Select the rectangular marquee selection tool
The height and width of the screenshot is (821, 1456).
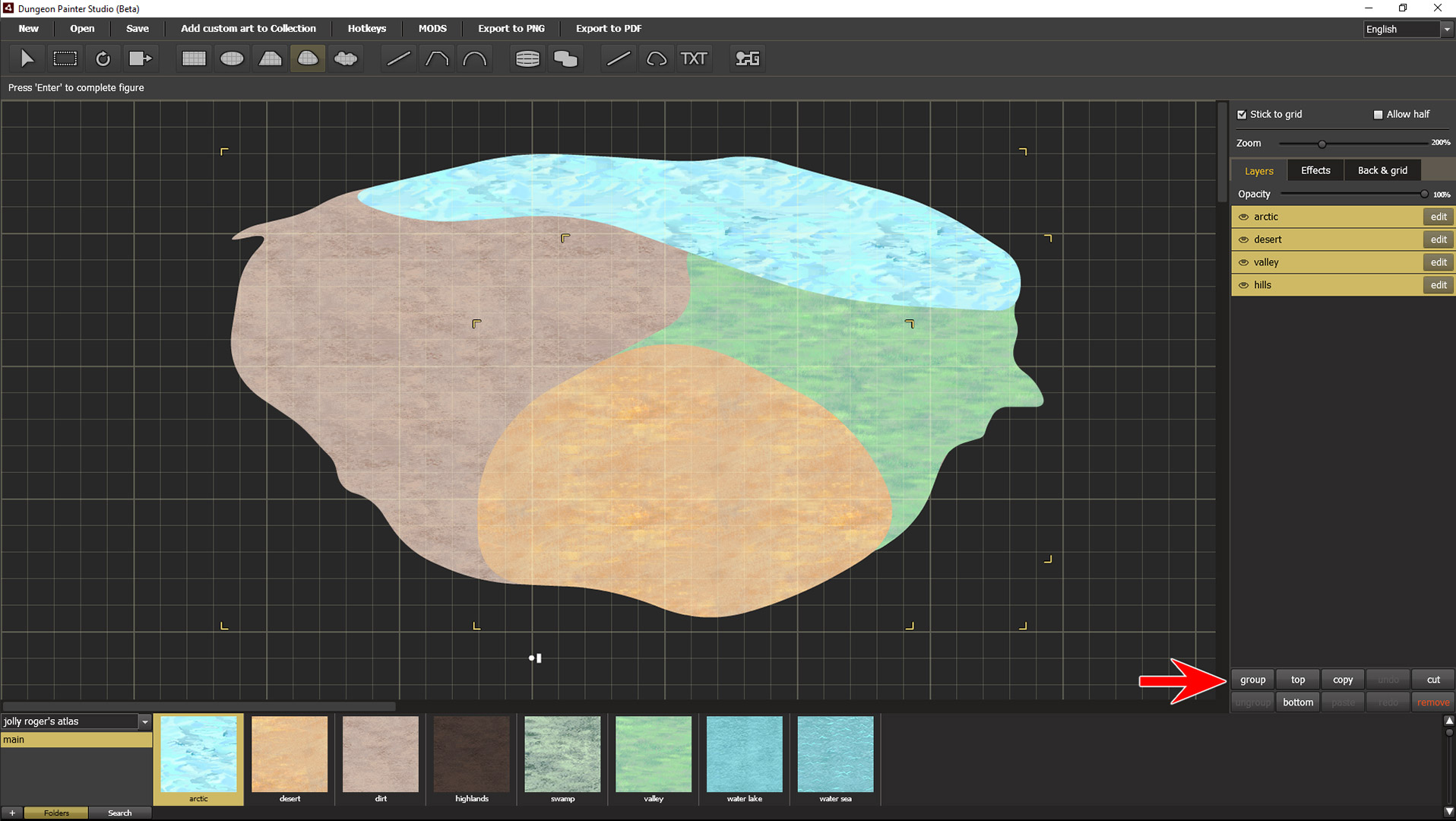point(65,59)
